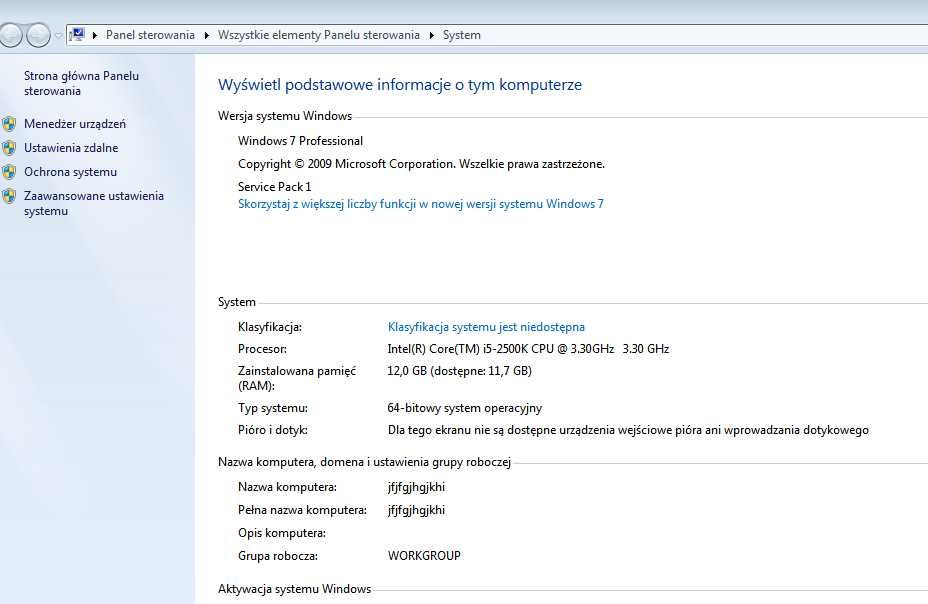Click the Back navigation arrow button

[x=10, y=35]
